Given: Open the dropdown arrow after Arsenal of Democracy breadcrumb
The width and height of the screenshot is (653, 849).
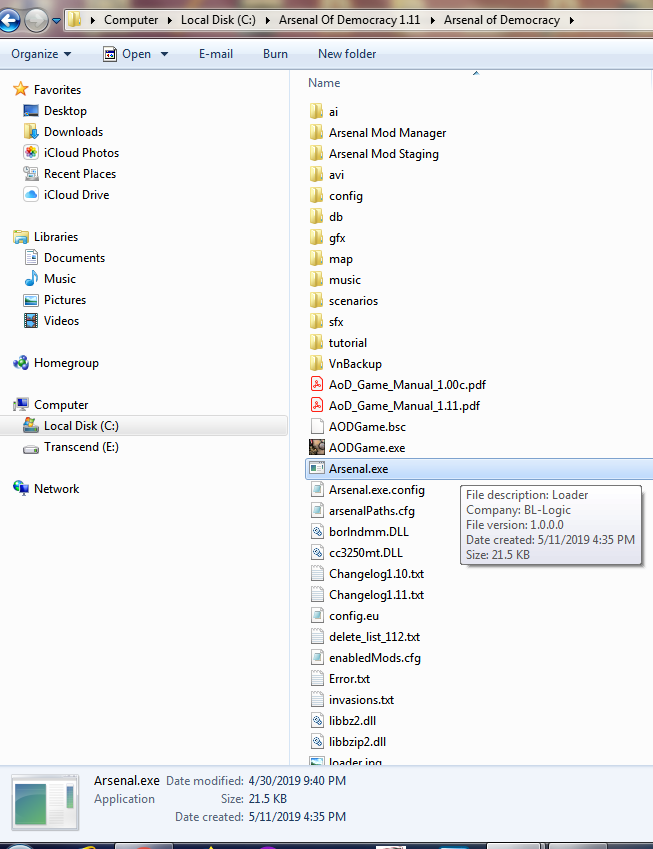Looking at the screenshot, I should (x=571, y=21).
